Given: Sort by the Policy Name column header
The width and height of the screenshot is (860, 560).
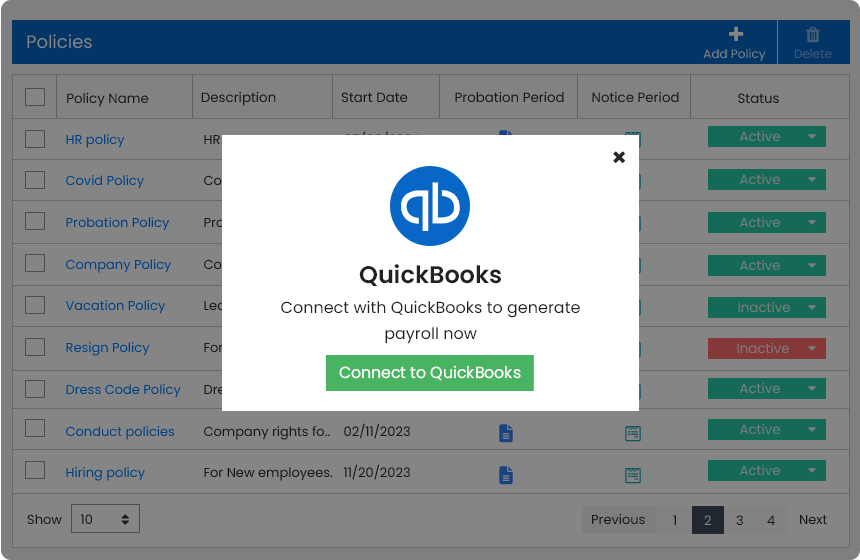Looking at the screenshot, I should pyautogui.click(x=108, y=98).
